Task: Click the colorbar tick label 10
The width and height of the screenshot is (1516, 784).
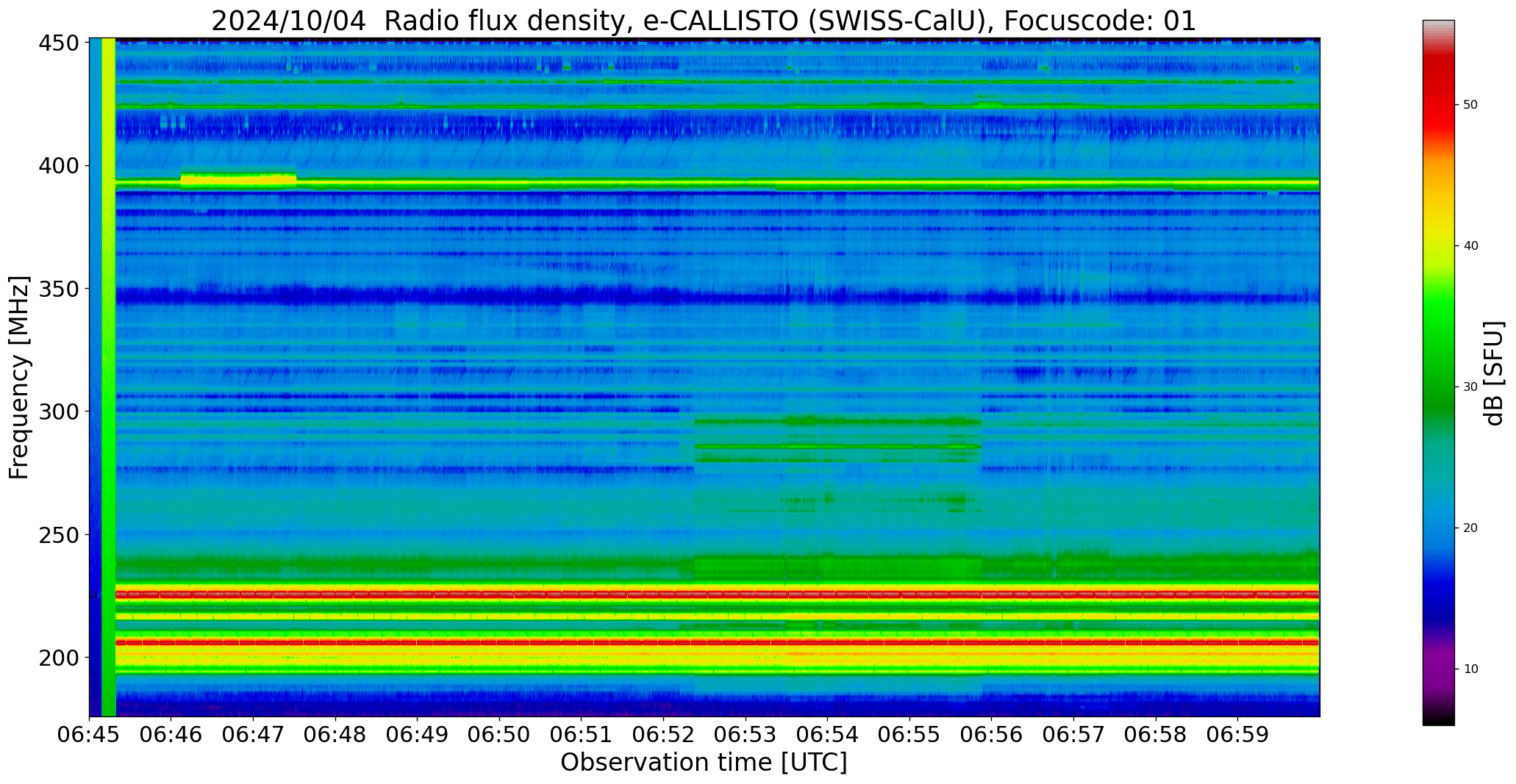Action: [x=1470, y=669]
